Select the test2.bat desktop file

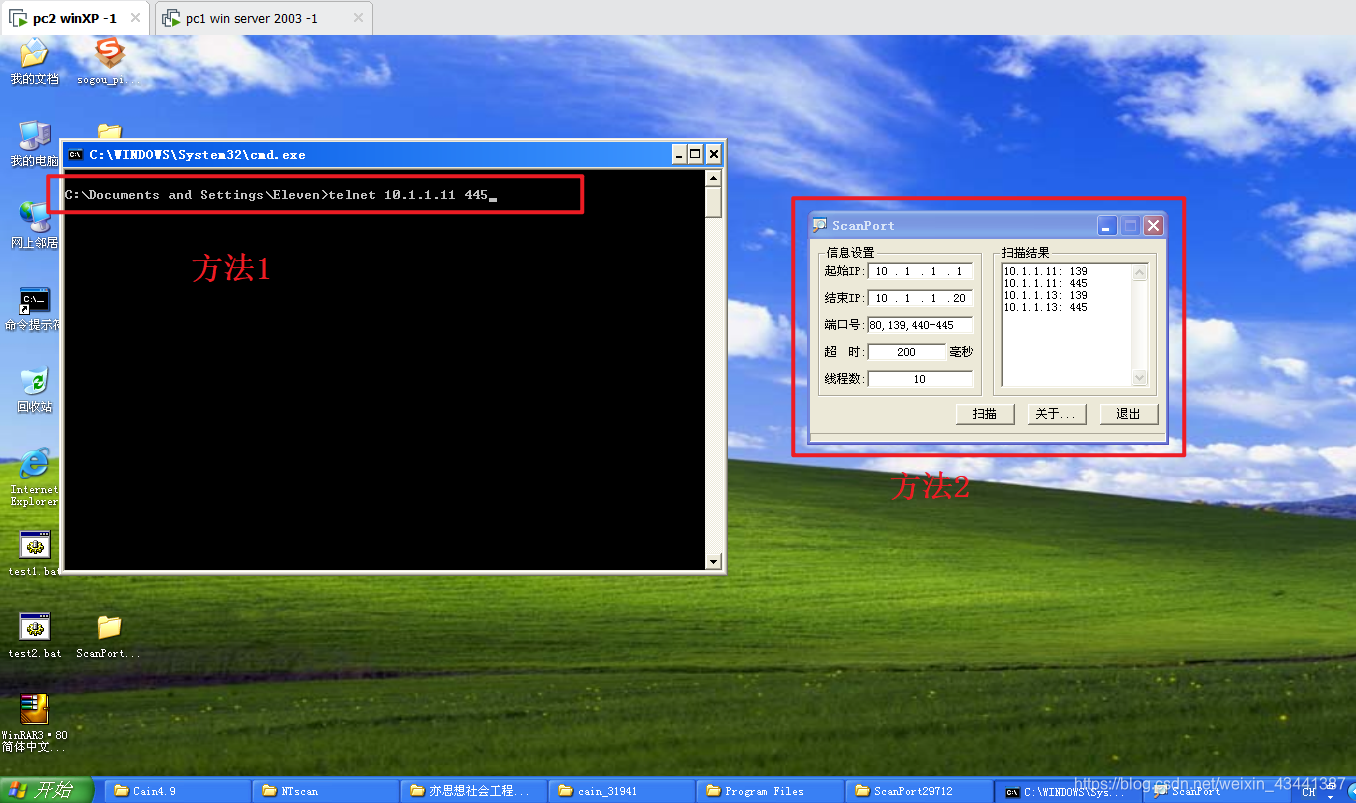(x=34, y=636)
